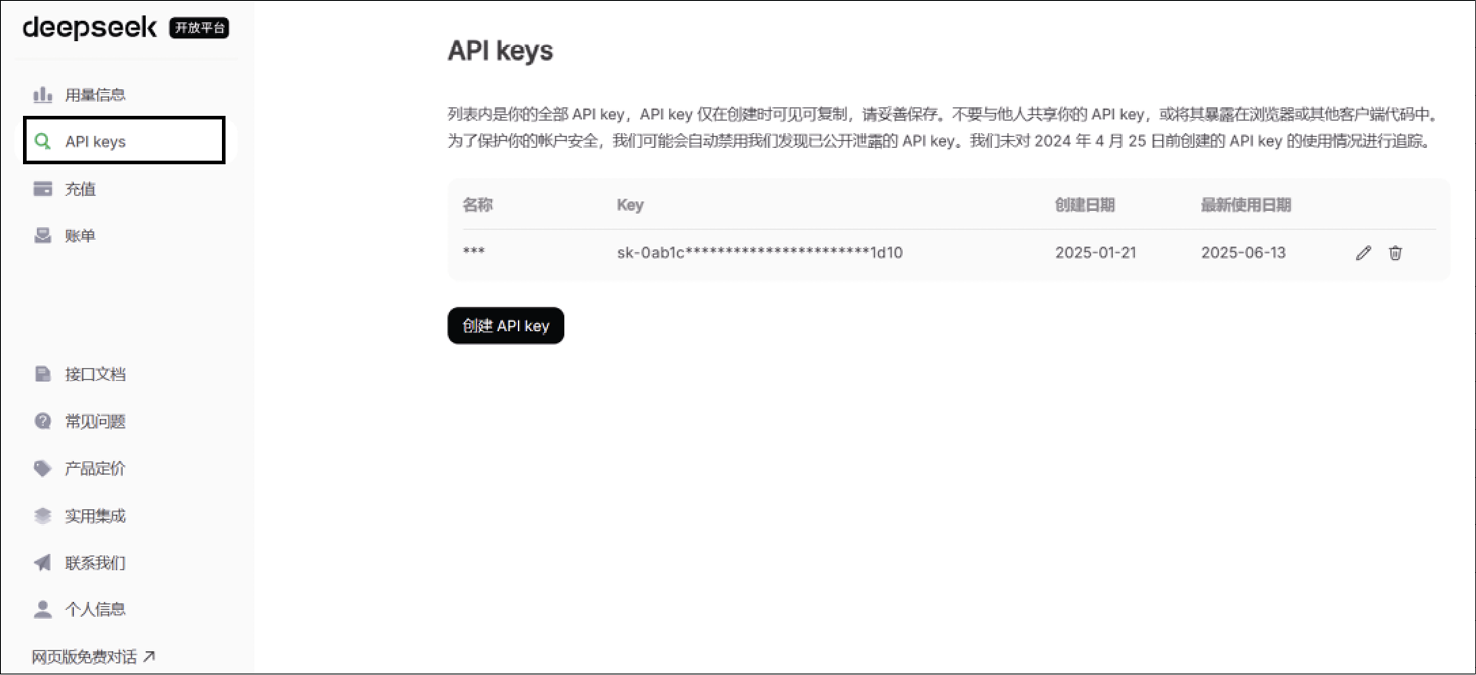This screenshot has height=675, width=1476.
Task: Click the 创建 API key button
Action: [506, 326]
